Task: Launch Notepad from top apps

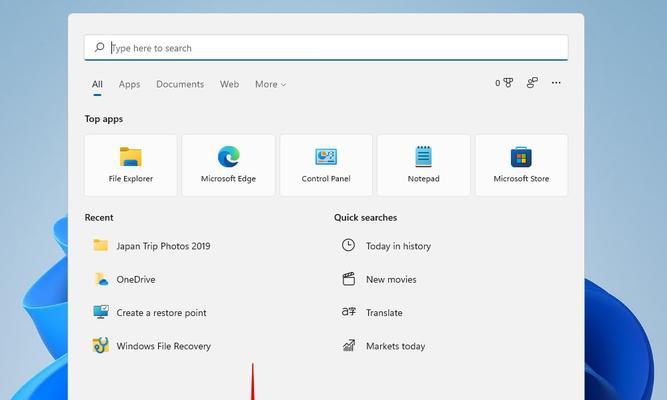Action: (424, 166)
